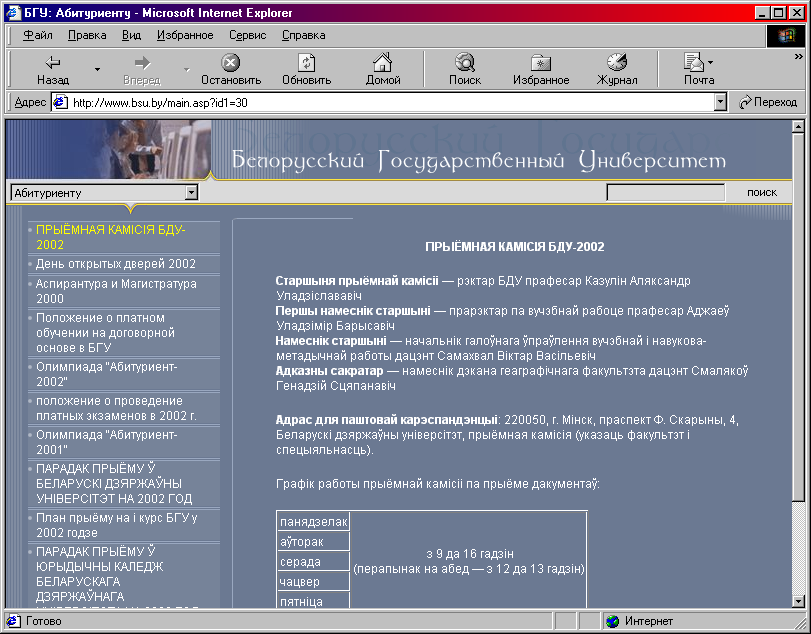Open the Файл menu

[38, 35]
